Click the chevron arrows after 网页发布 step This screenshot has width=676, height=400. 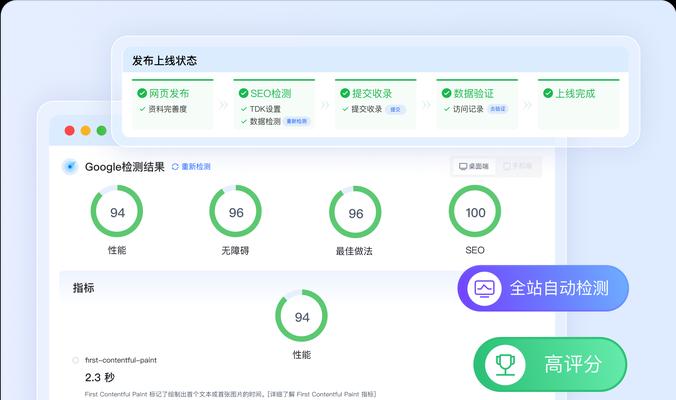223,105
